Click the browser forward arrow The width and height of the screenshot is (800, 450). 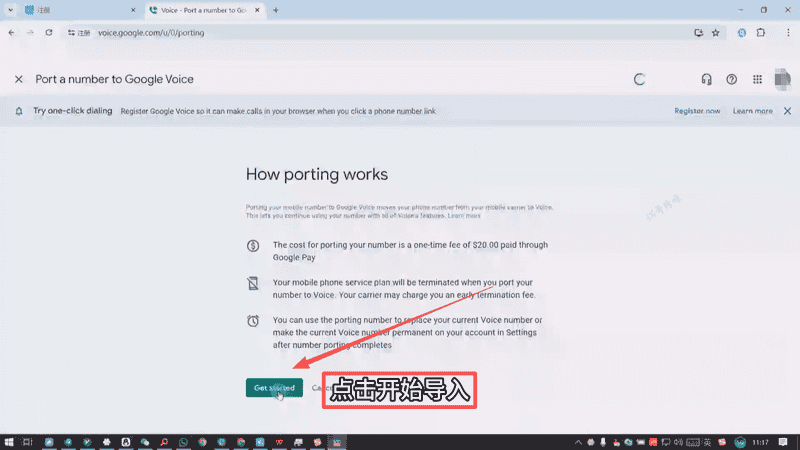coord(30,33)
